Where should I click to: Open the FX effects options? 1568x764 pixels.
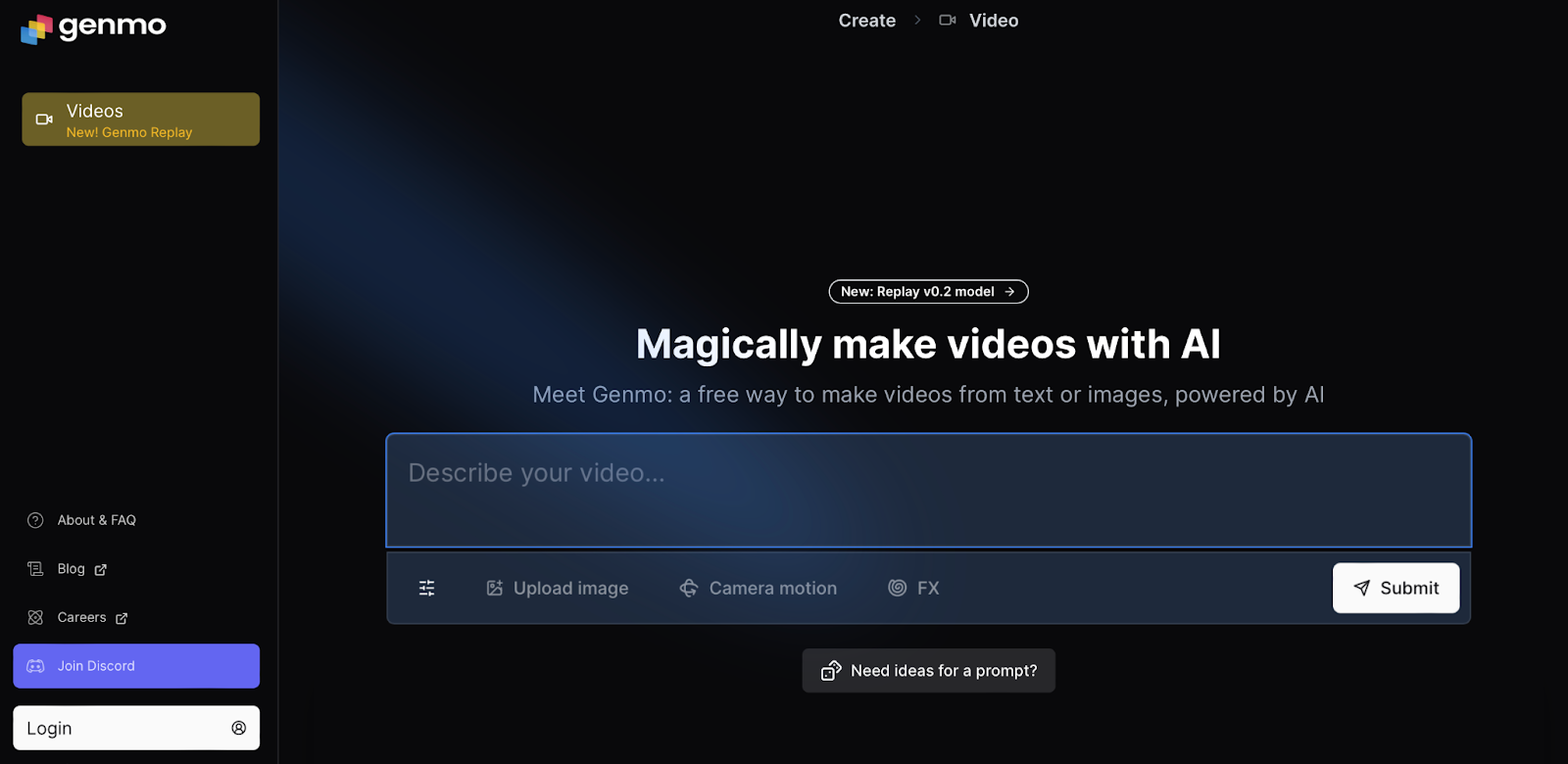click(913, 588)
